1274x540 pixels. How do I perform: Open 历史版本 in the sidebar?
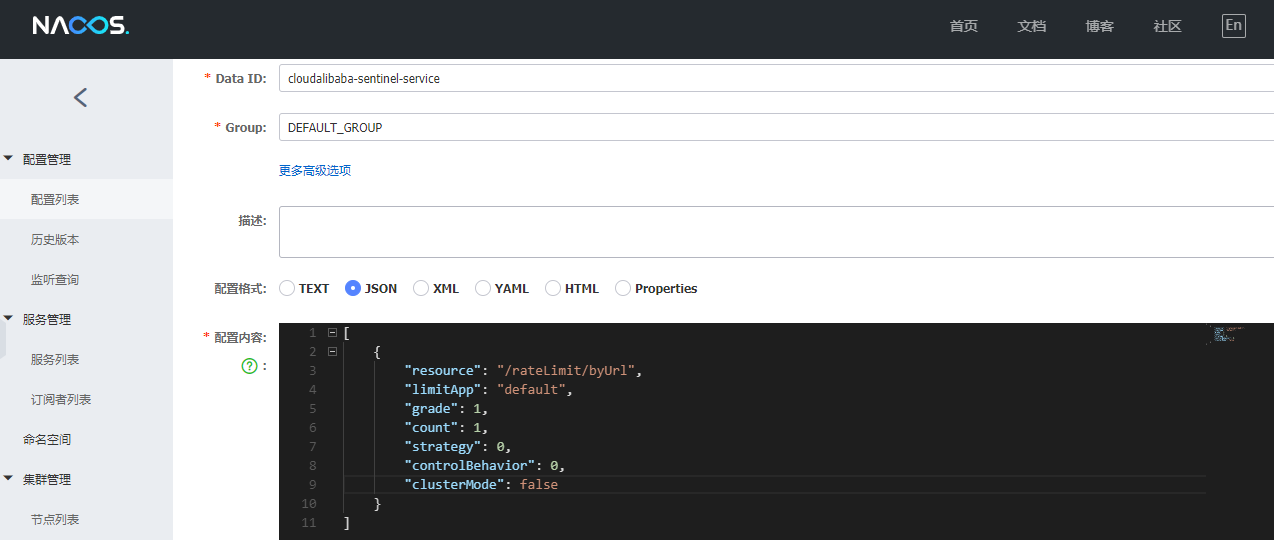55,240
